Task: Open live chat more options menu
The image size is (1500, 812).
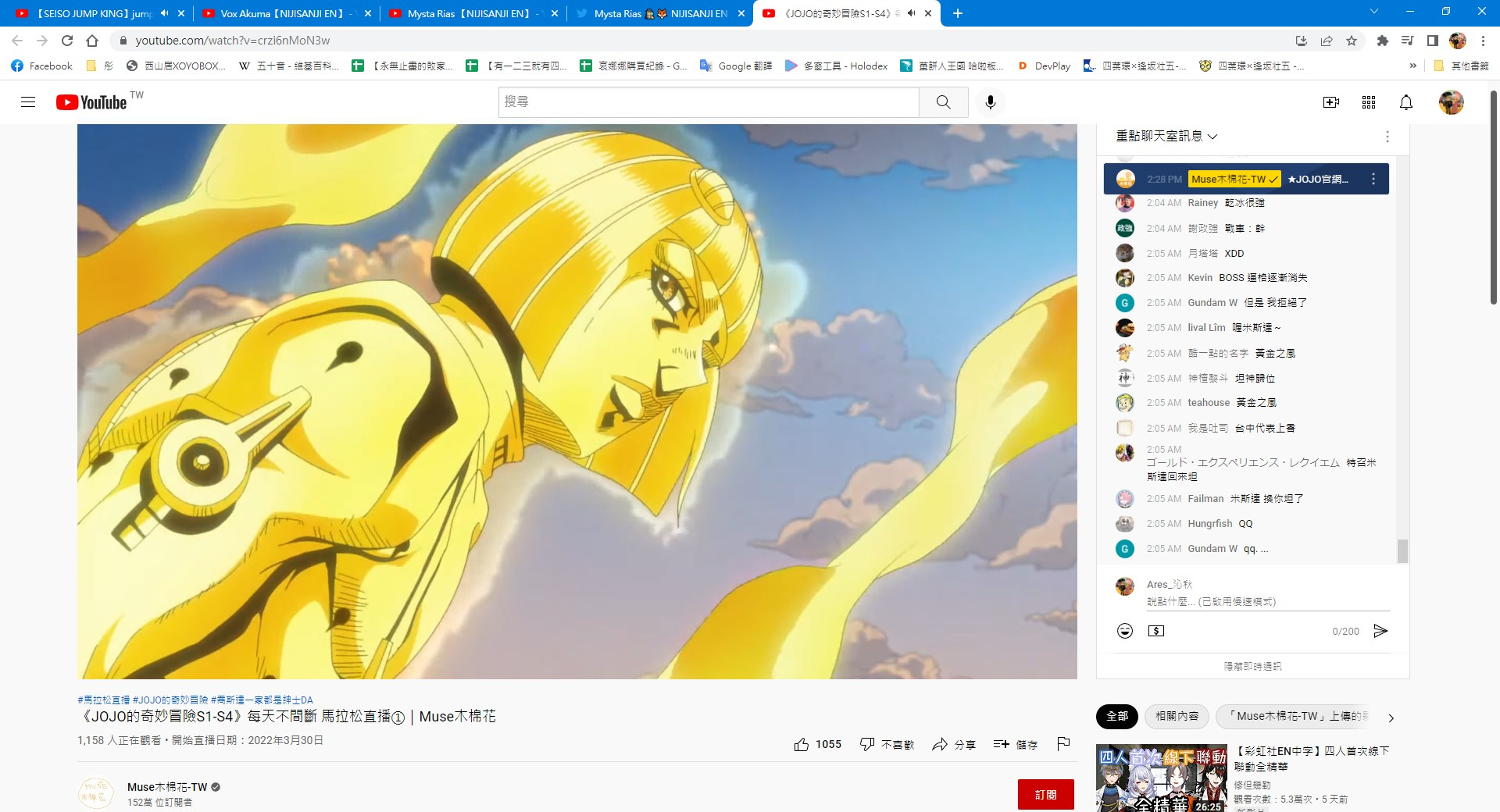Action: [x=1387, y=137]
